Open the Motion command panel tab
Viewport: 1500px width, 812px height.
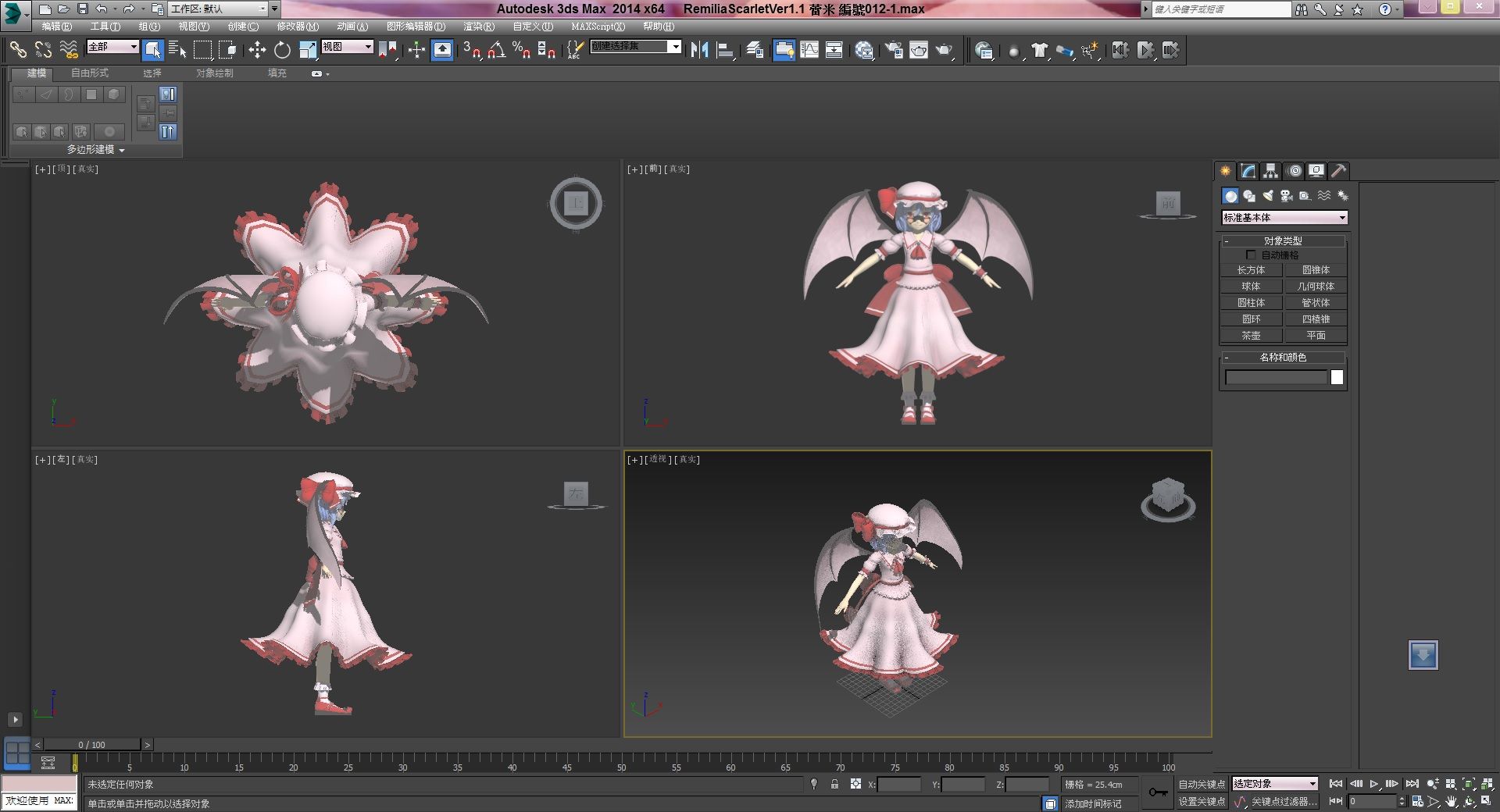(x=1295, y=170)
